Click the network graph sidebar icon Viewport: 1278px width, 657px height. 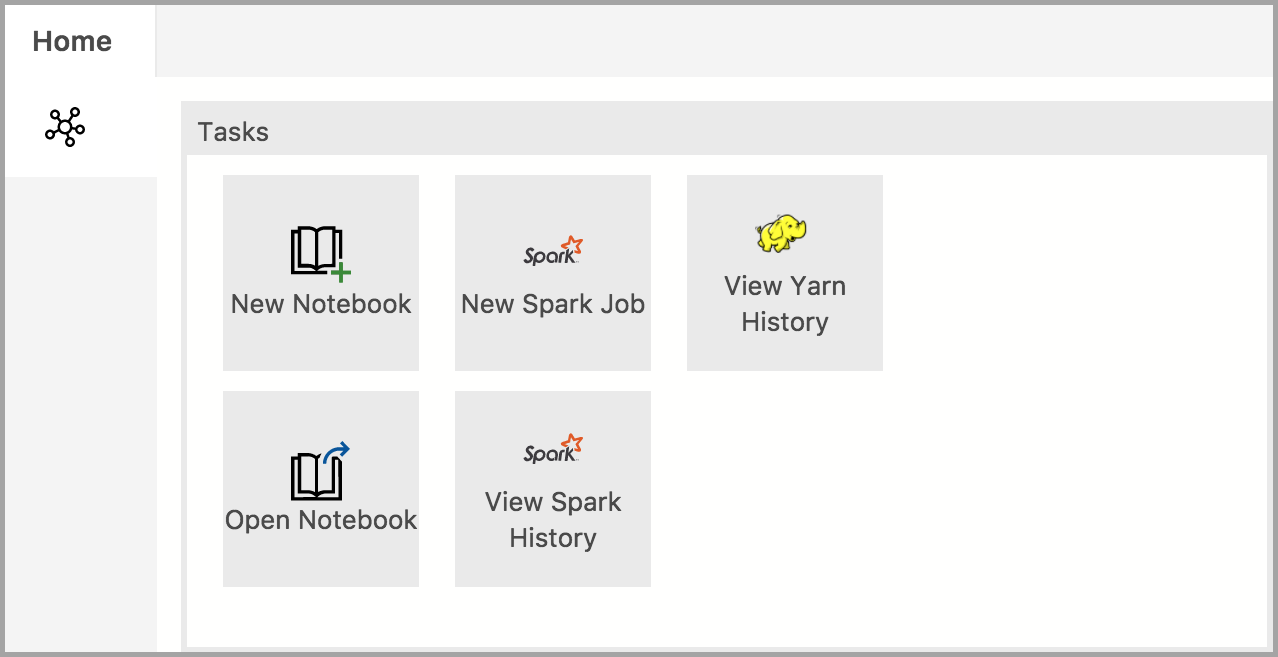(x=65, y=127)
